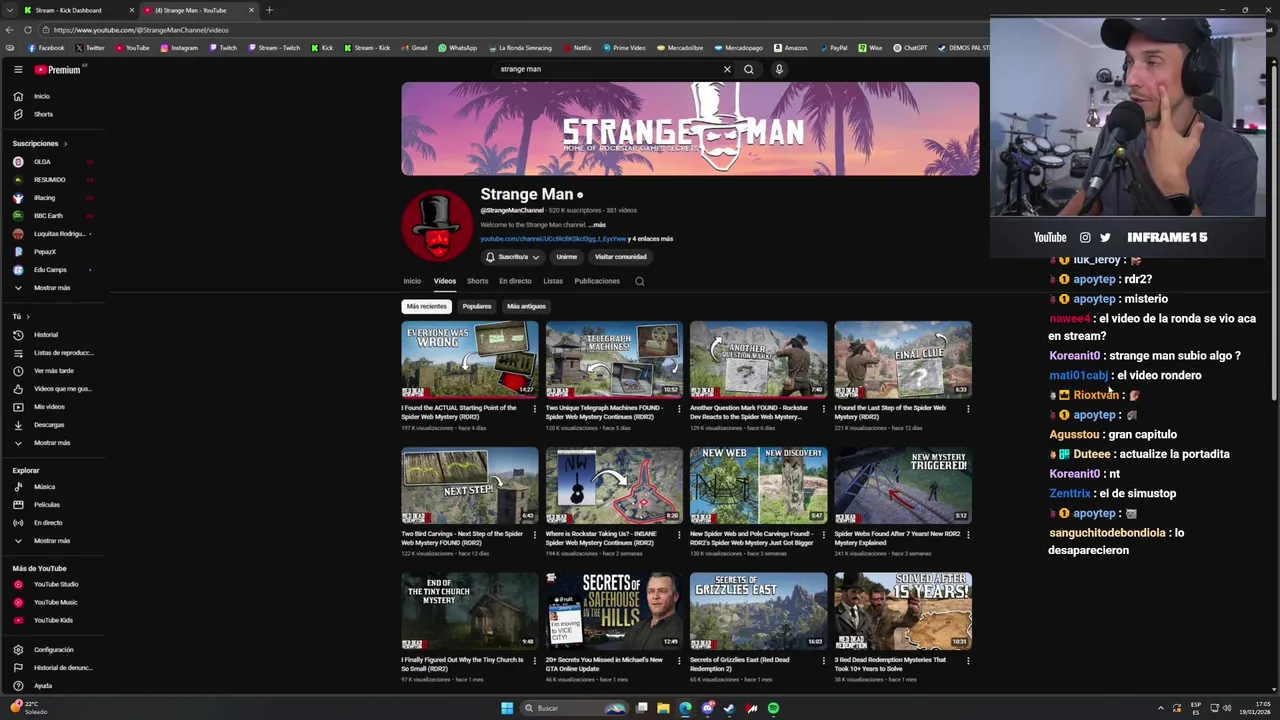
Task: Open the Tú section chevron
Action: [27, 317]
